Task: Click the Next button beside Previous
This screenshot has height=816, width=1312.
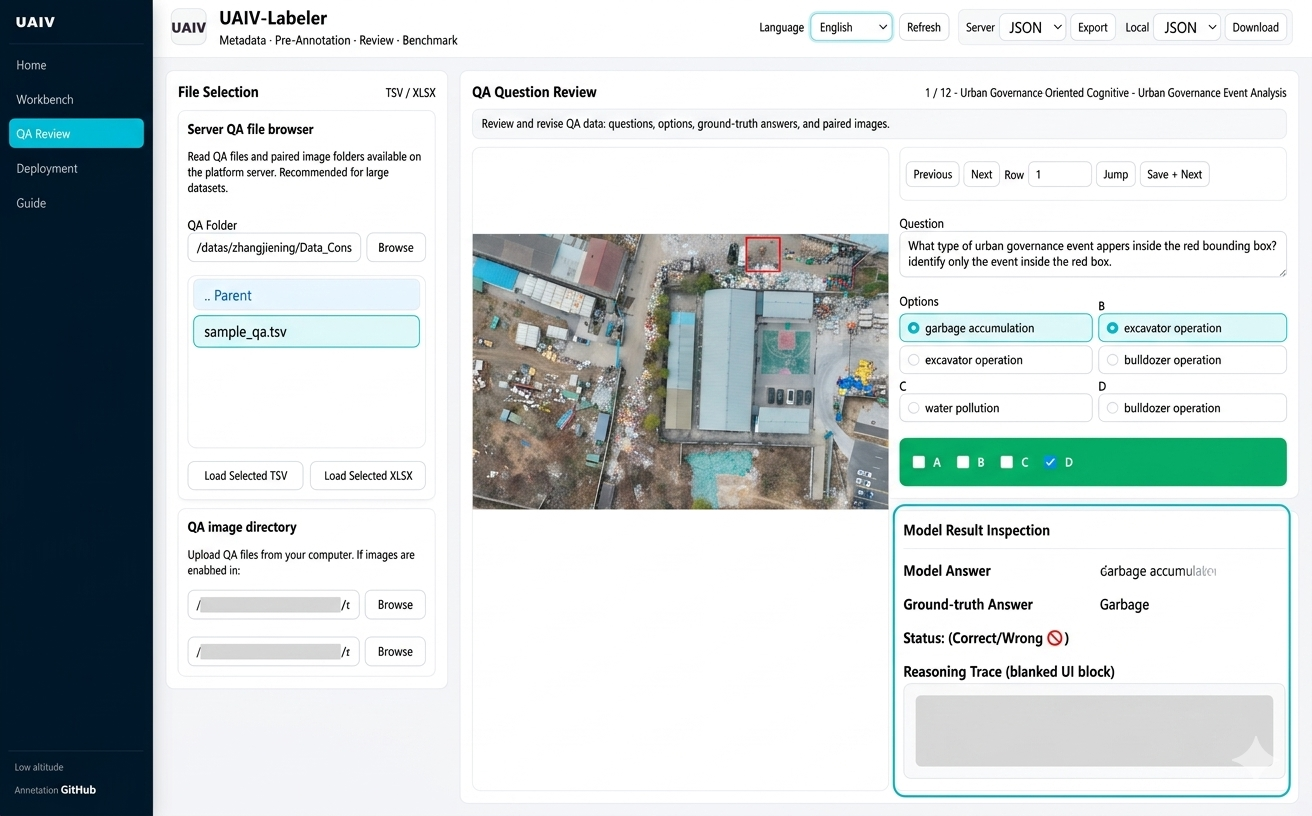Action: [981, 174]
